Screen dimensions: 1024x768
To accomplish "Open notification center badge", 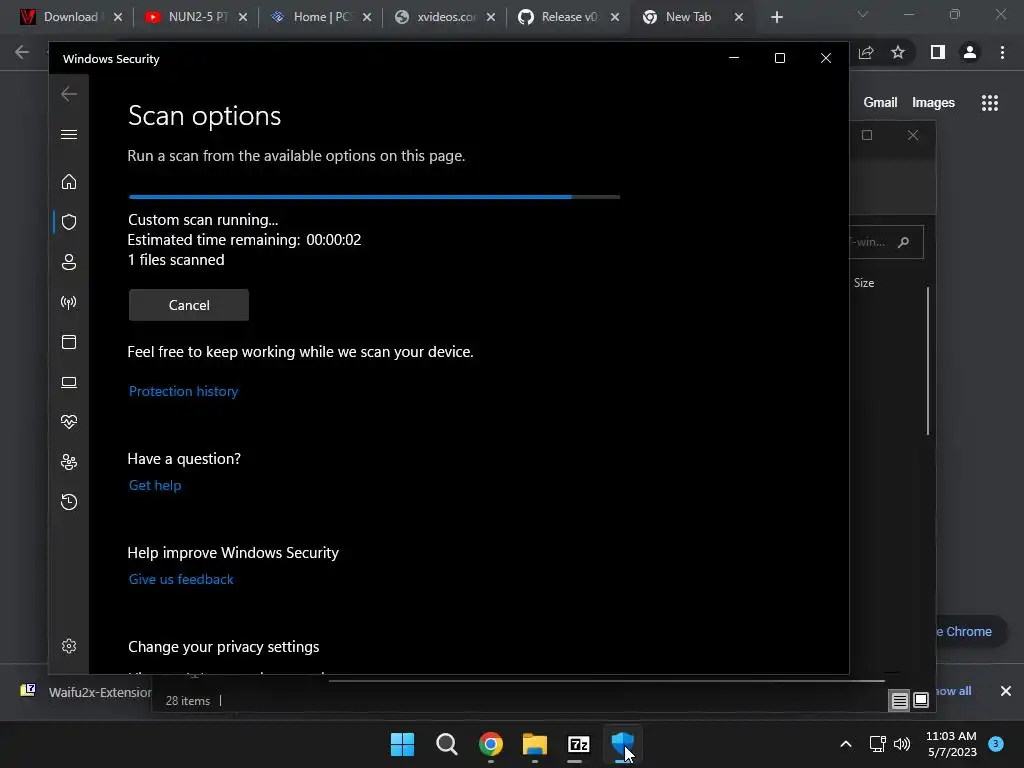I will coord(996,743).
